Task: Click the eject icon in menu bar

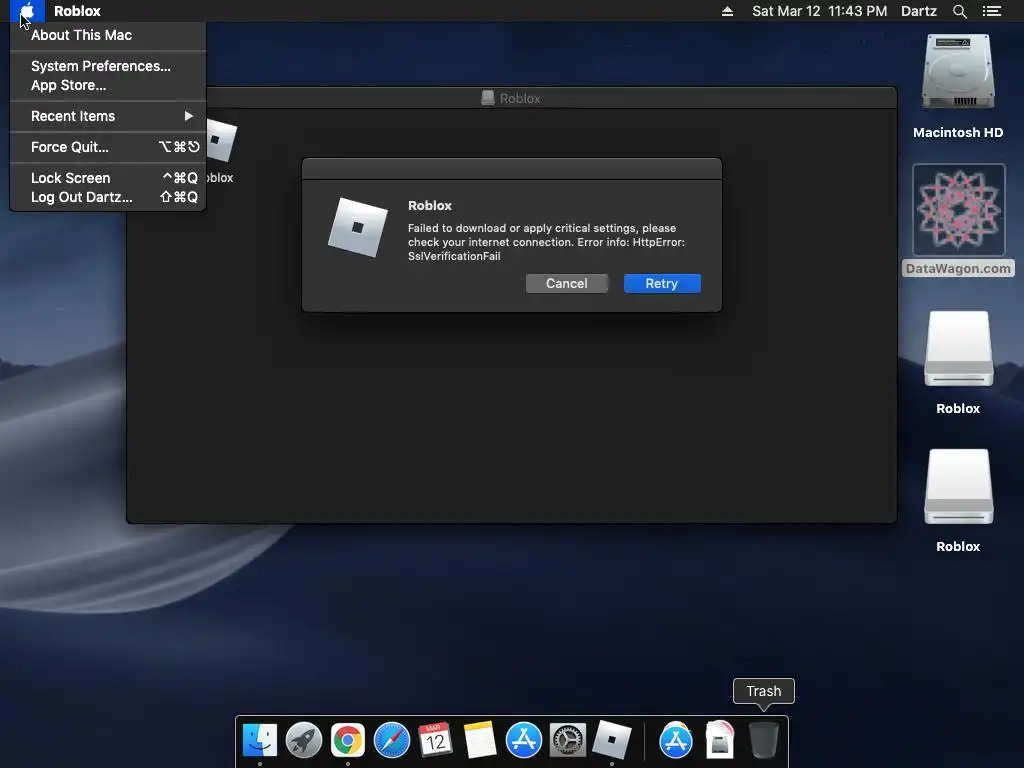Action: (x=727, y=11)
